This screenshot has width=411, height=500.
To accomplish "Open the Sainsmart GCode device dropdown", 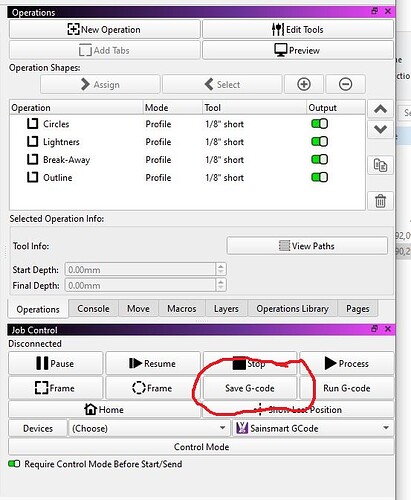I will 313,428.
